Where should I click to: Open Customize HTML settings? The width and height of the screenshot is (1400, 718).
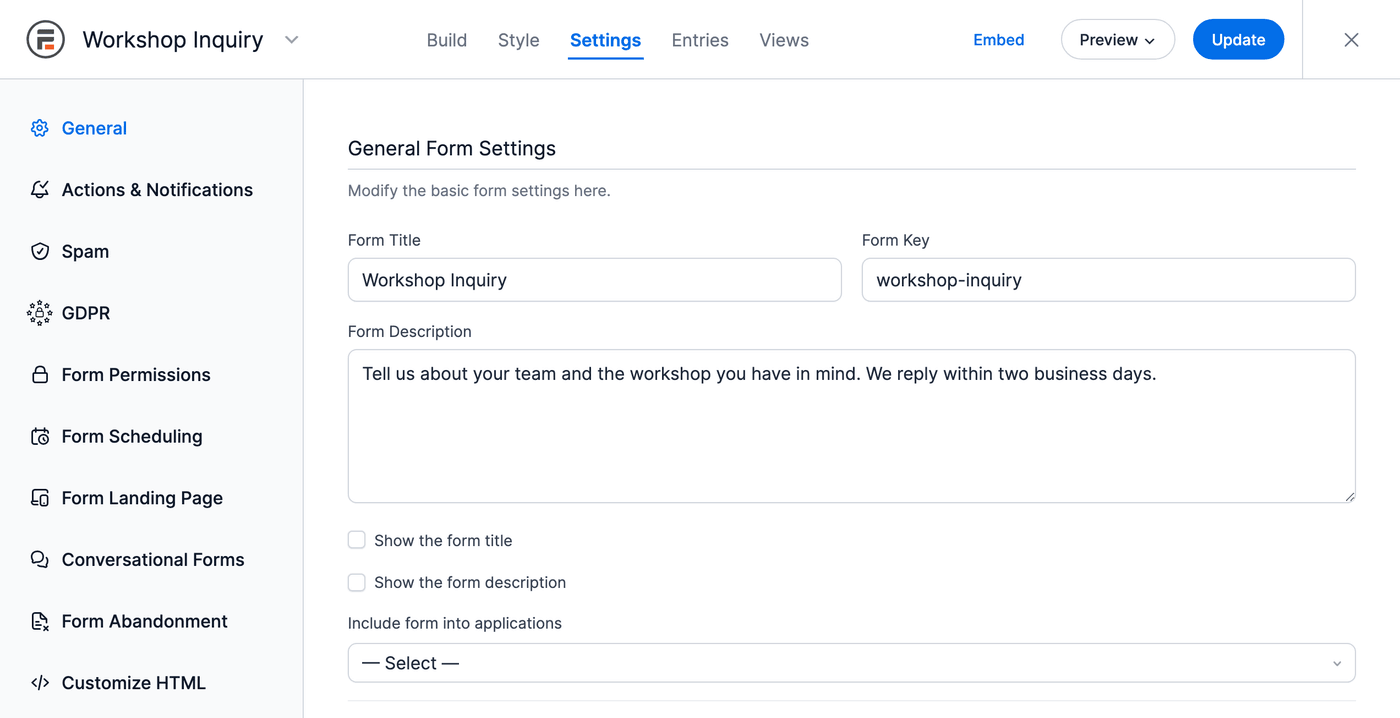[x=134, y=683]
